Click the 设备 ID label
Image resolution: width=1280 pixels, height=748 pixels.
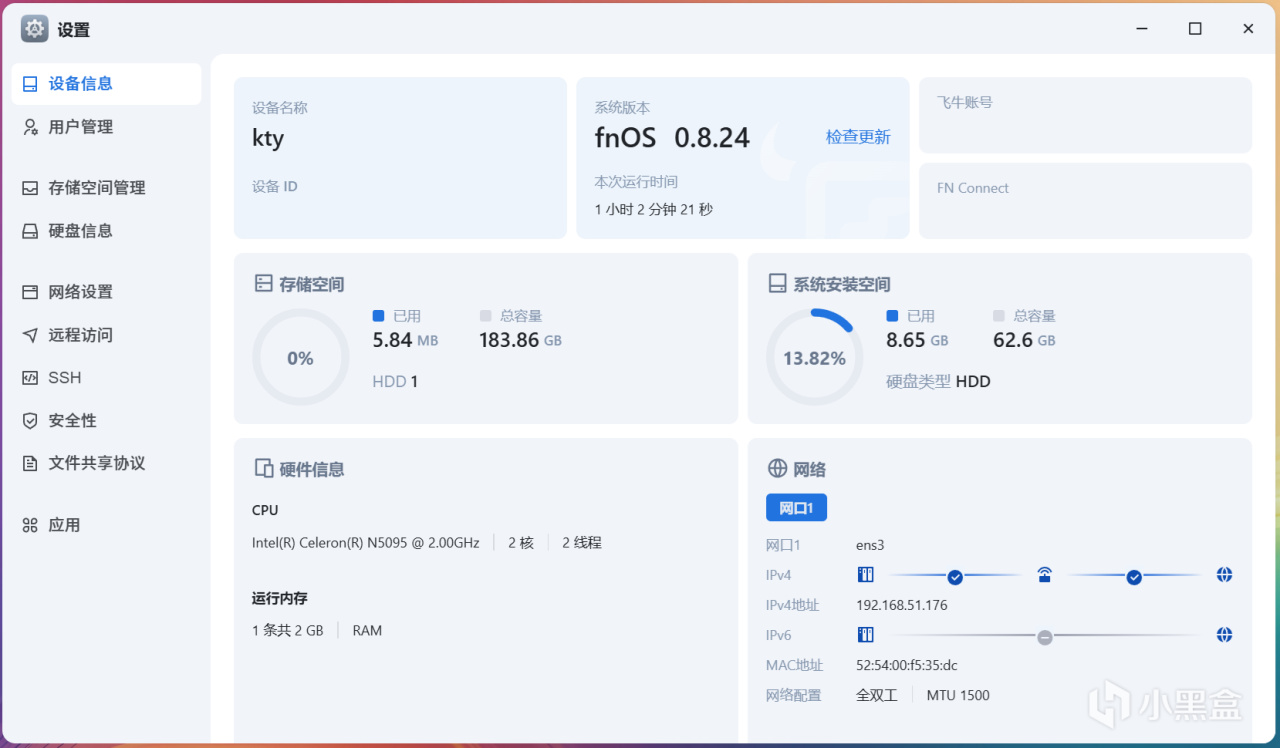point(275,187)
